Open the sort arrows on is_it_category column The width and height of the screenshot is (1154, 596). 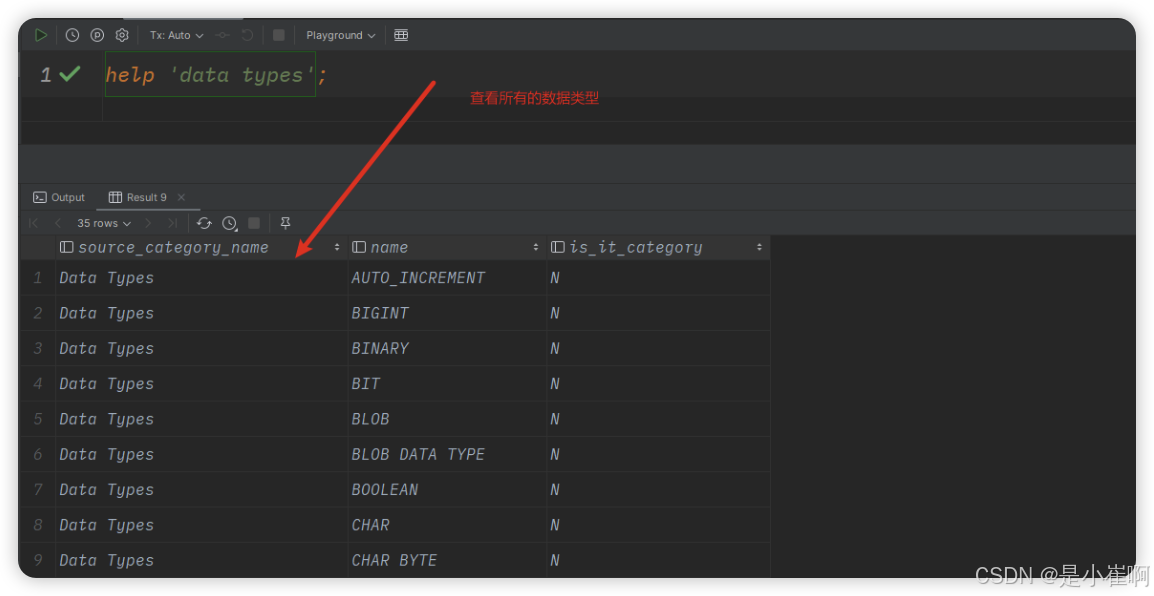tap(759, 247)
